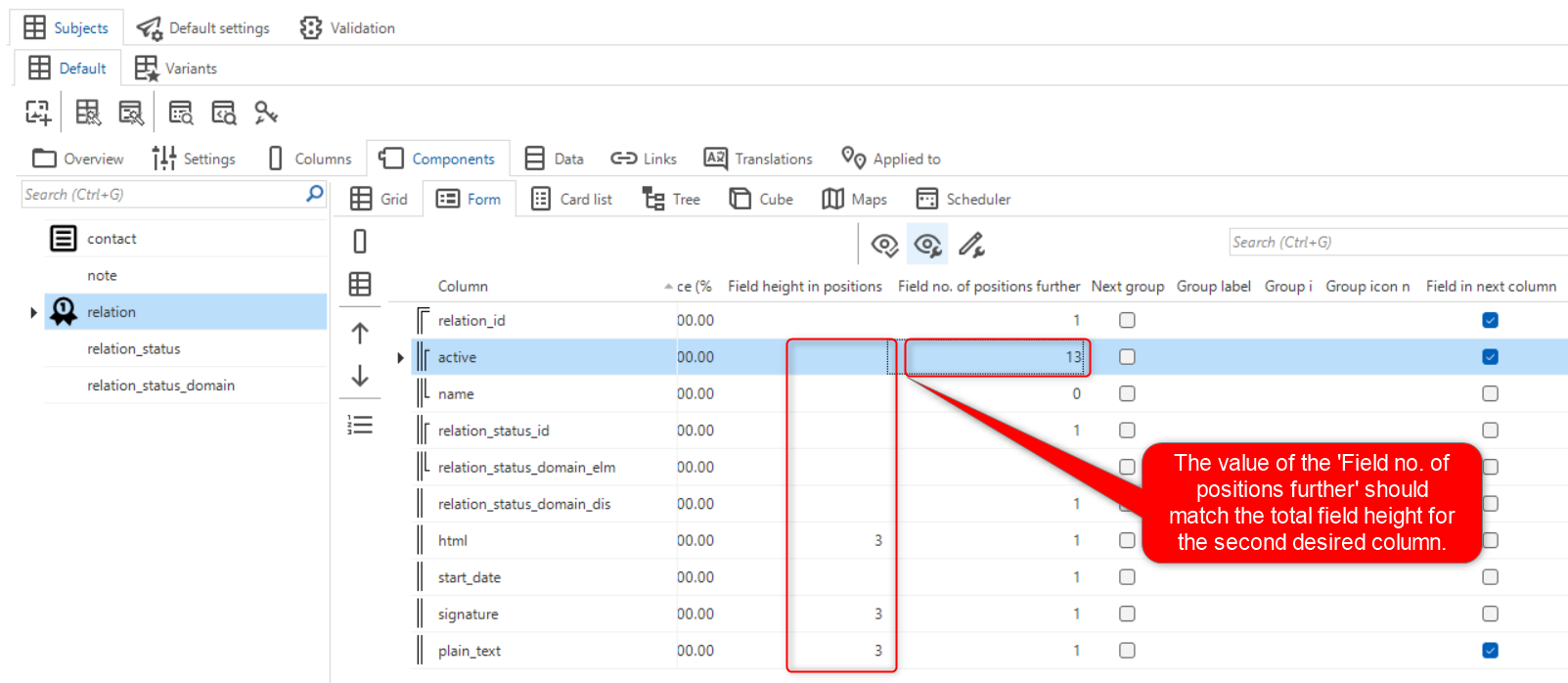Click the Settings sliders icon
The image size is (1568, 683).
164,159
